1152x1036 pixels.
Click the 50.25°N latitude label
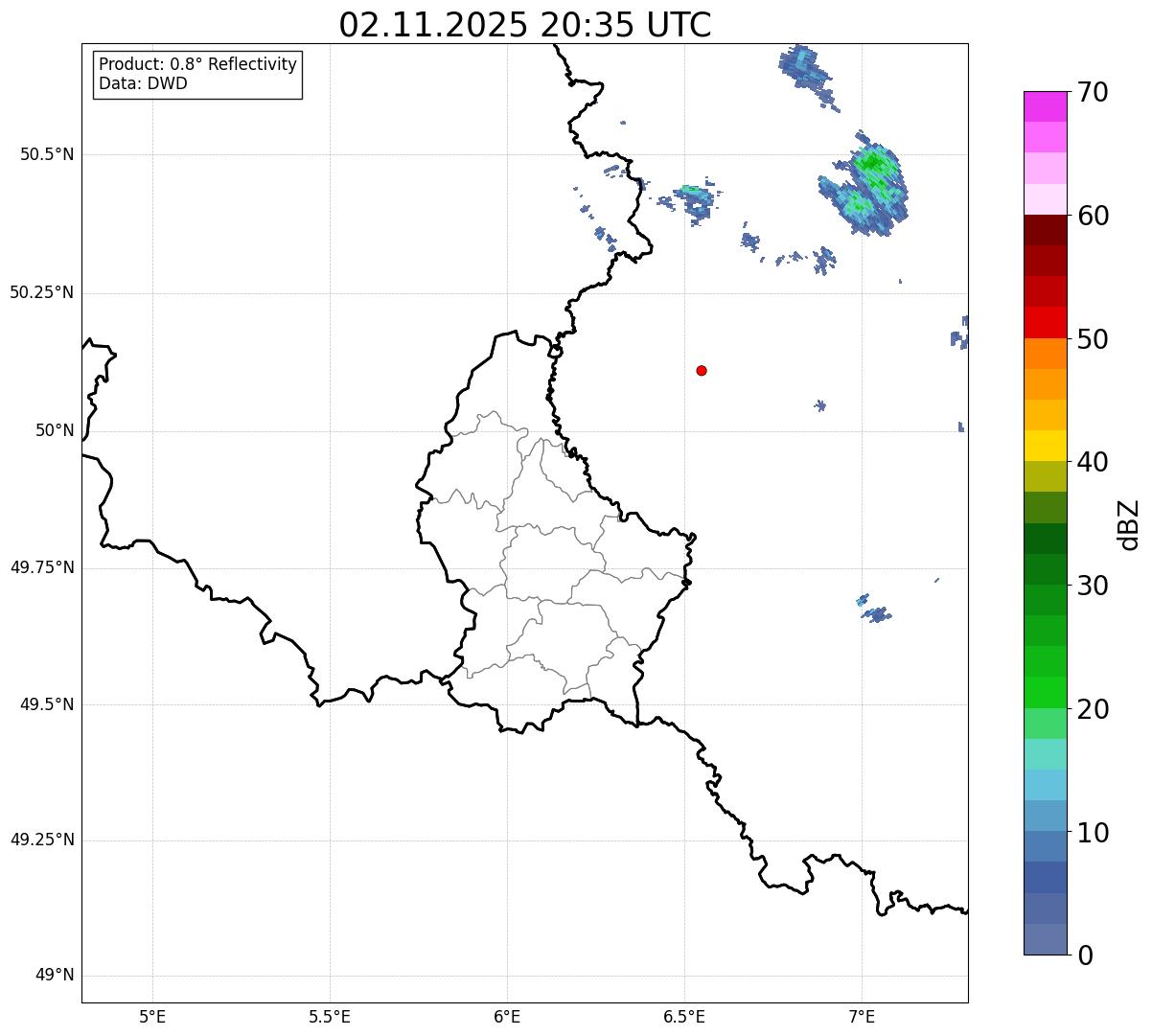pos(42,292)
